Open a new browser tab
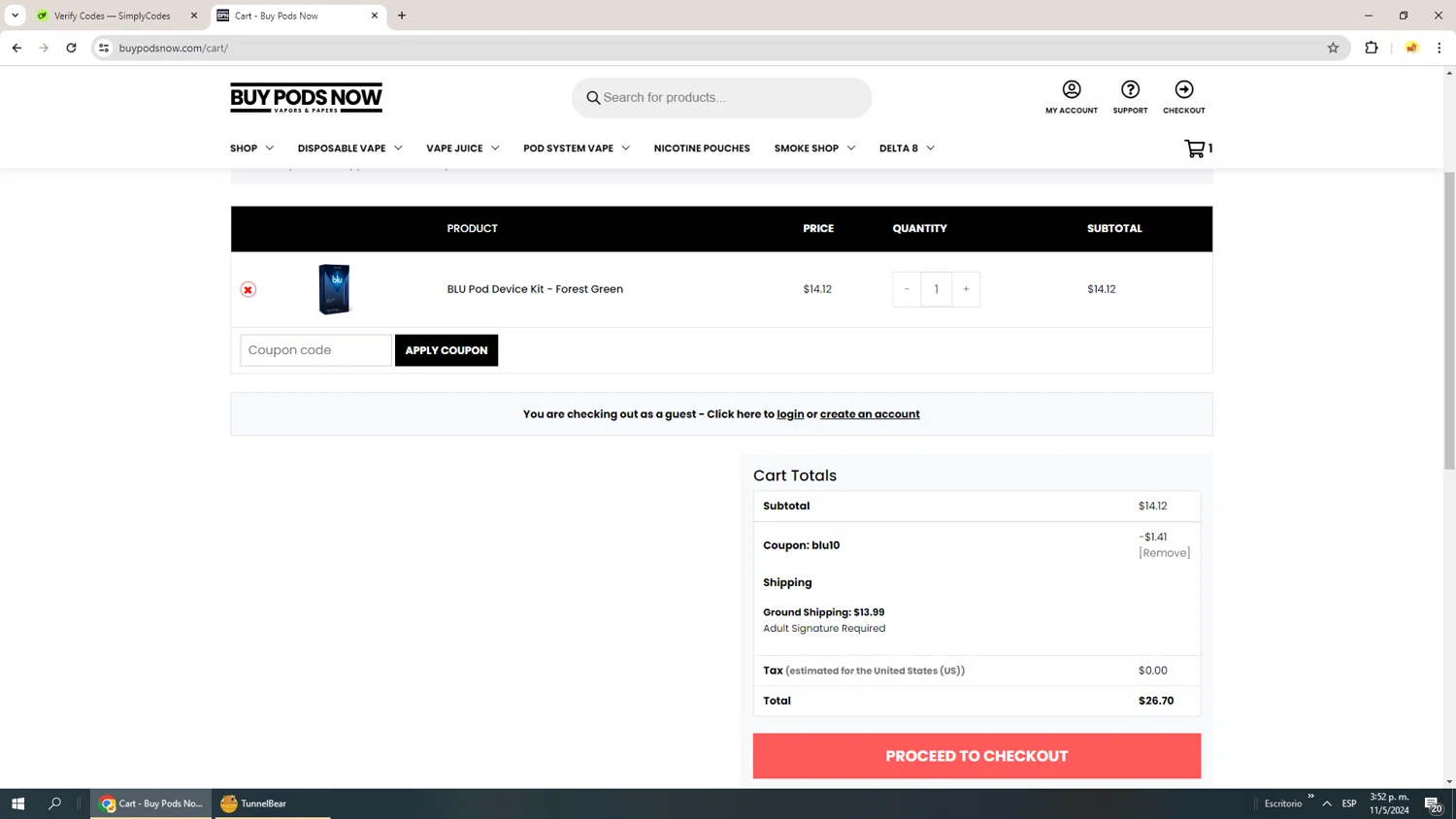 coord(402,16)
